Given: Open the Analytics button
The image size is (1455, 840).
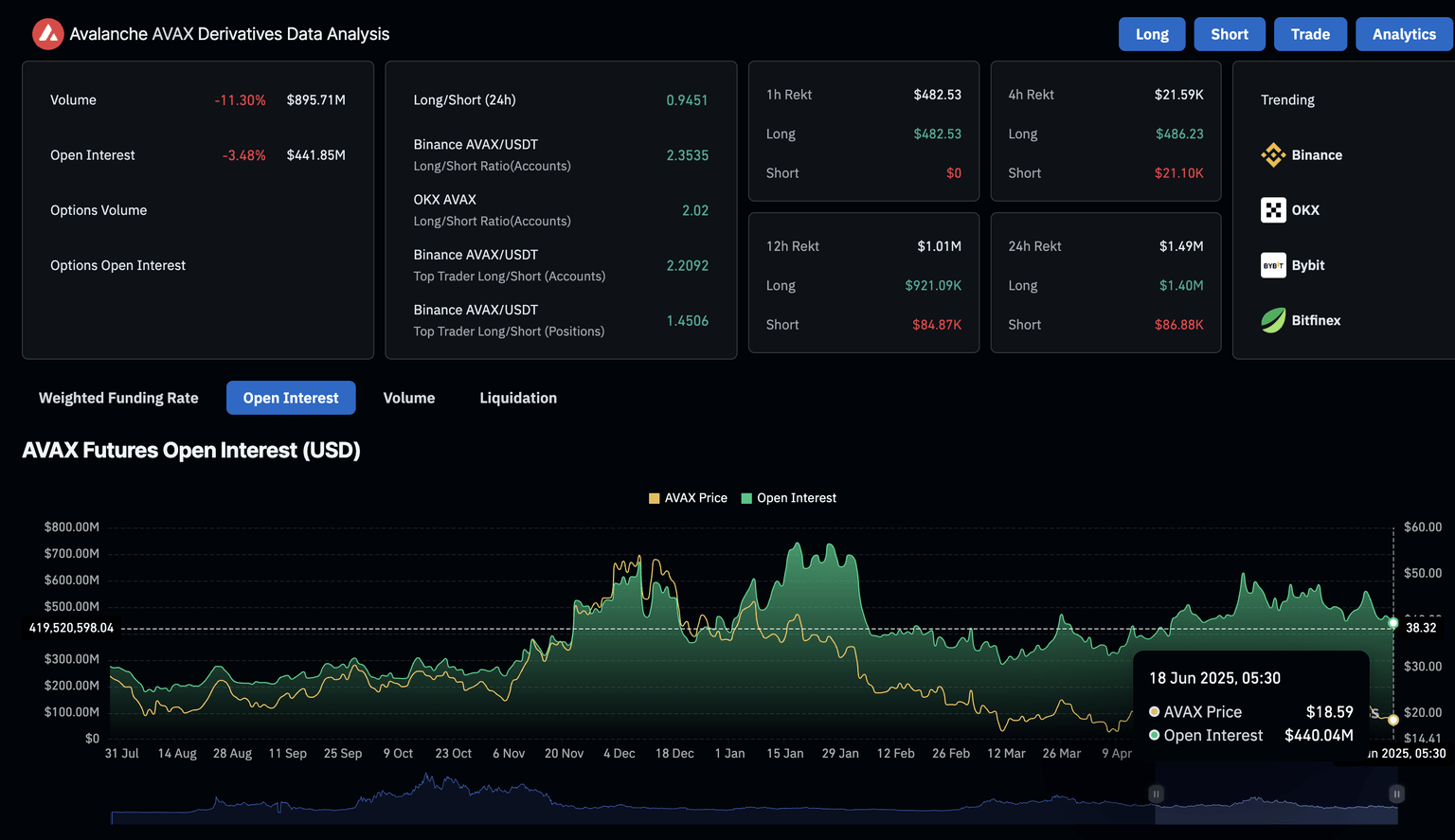Looking at the screenshot, I should pos(1404,34).
